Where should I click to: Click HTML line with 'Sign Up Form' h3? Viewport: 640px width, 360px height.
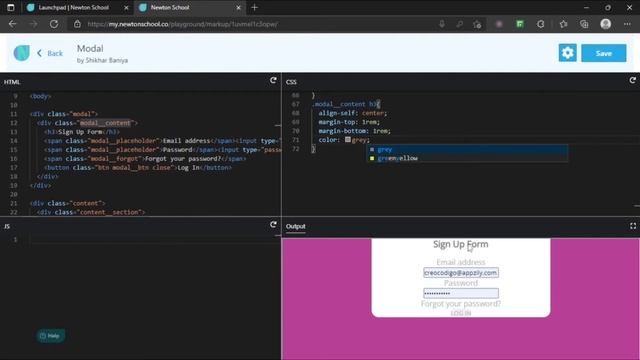click(82, 132)
